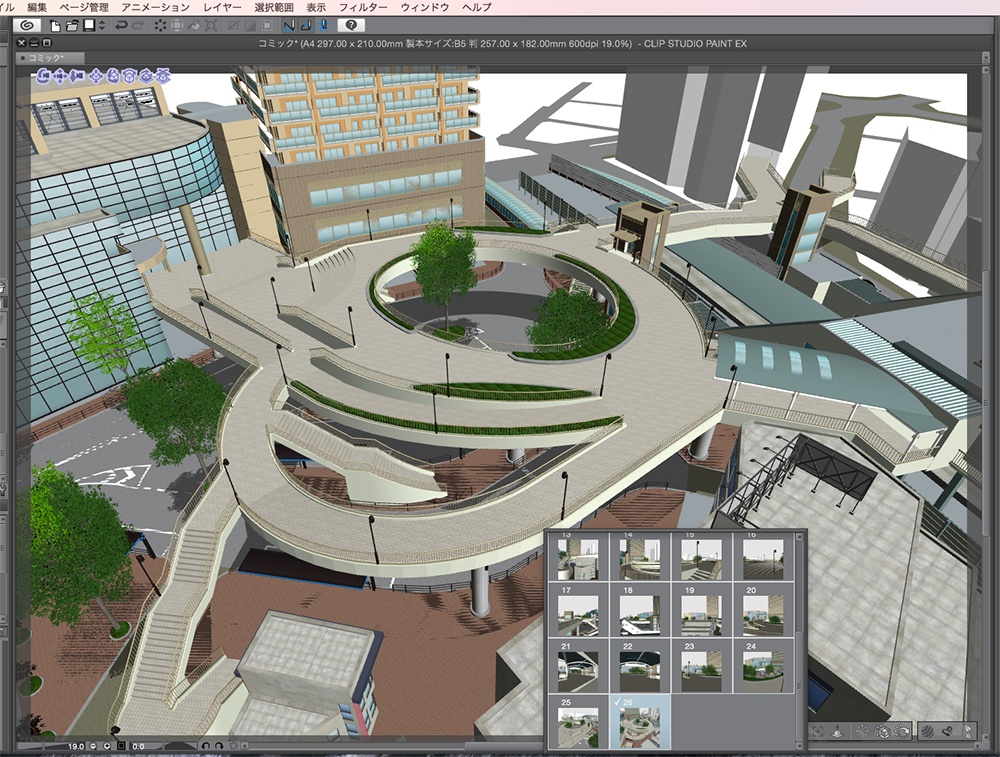The width and height of the screenshot is (1000, 757).
Task: Select camera preset thumbnail 20
Action: [763, 610]
